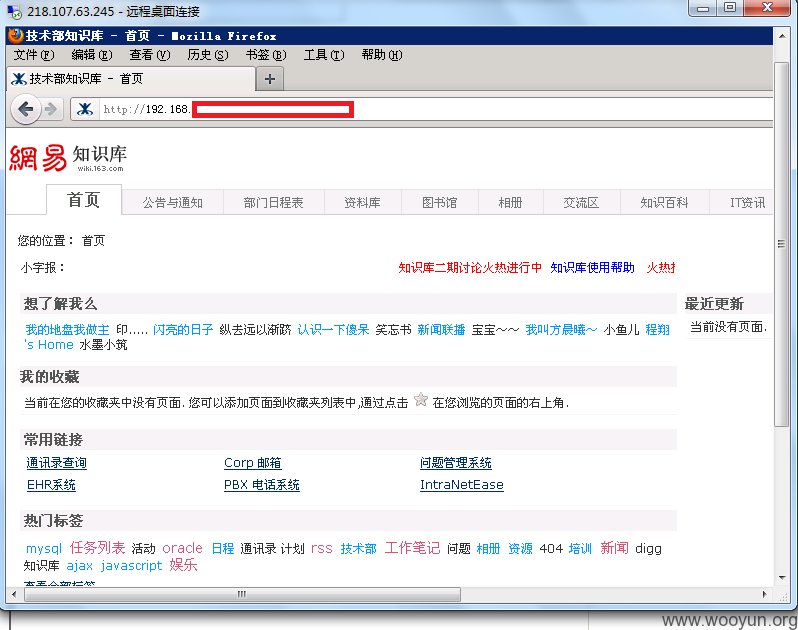This screenshot has width=798, height=630.
Task: Switch to the 图书馆 tab
Action: 440,203
